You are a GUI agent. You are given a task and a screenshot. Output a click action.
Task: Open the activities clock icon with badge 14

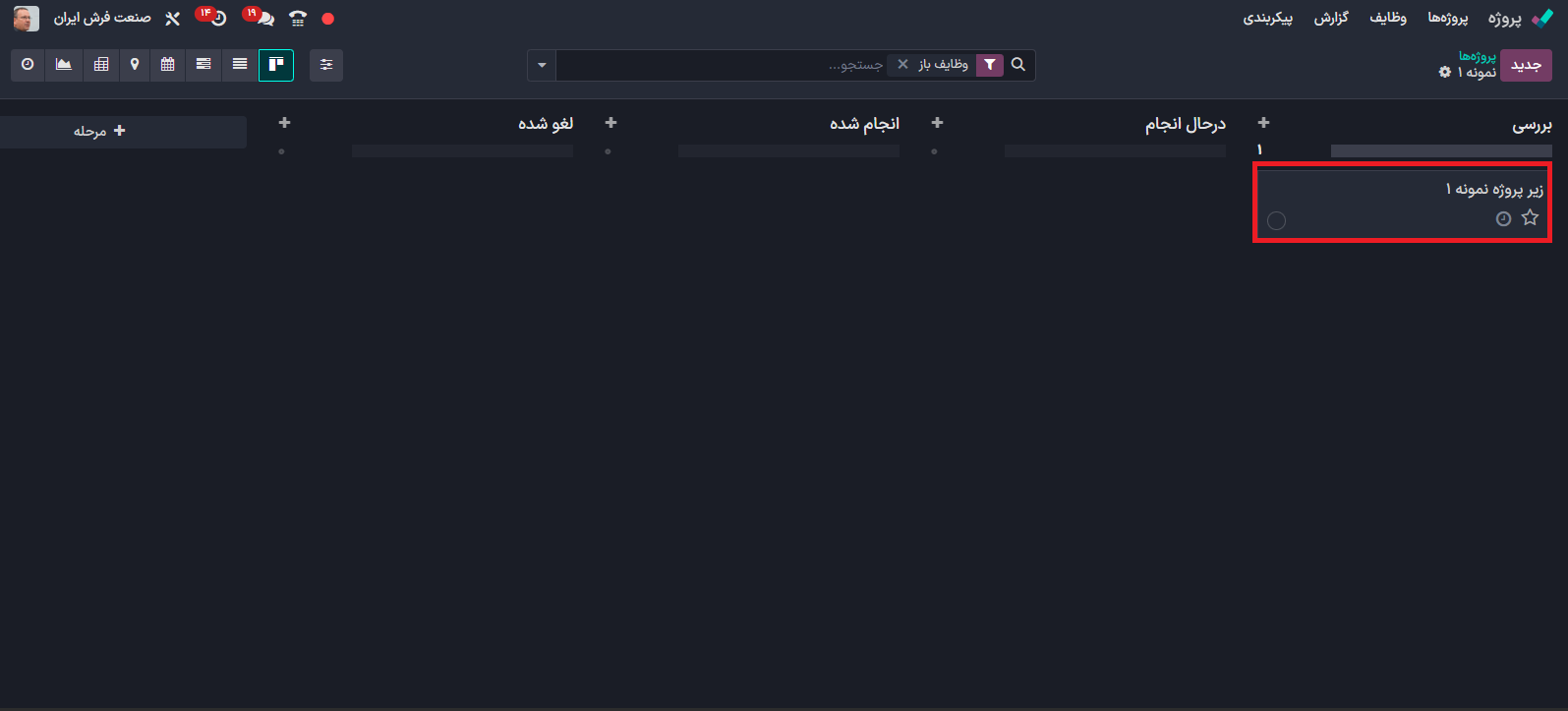pyautogui.click(x=217, y=19)
